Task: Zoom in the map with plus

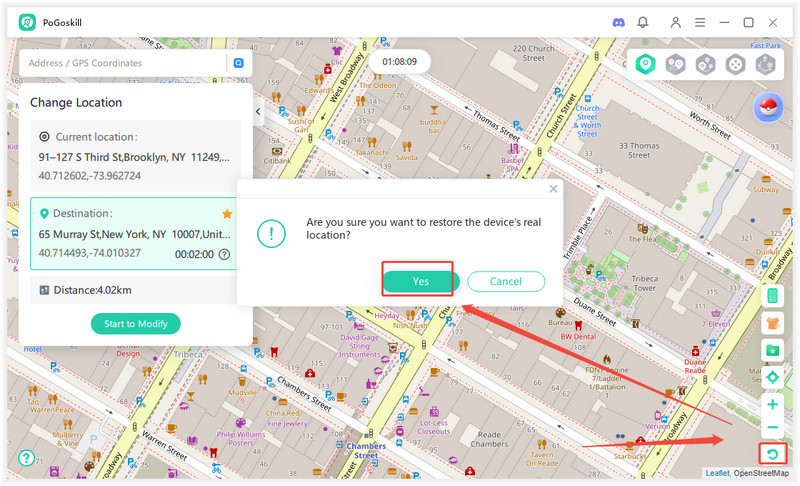Action: click(x=772, y=404)
